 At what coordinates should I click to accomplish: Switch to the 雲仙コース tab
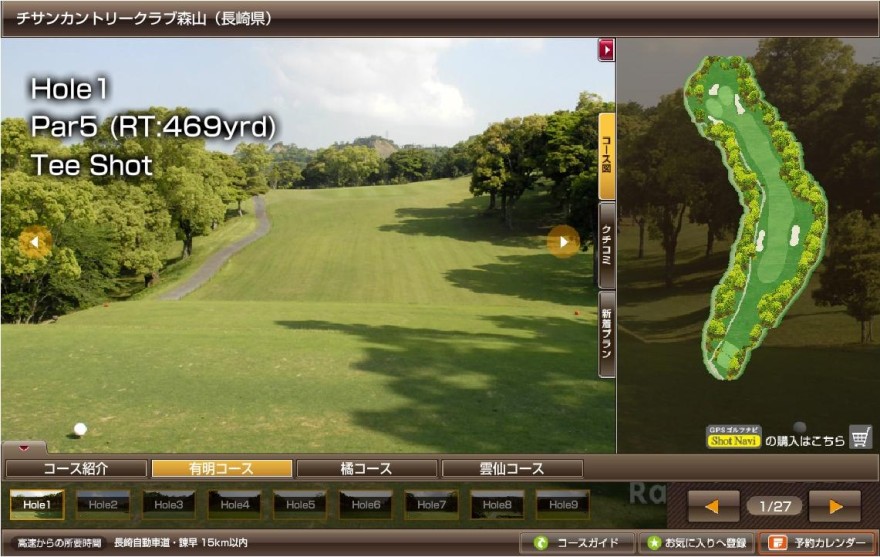(511, 468)
